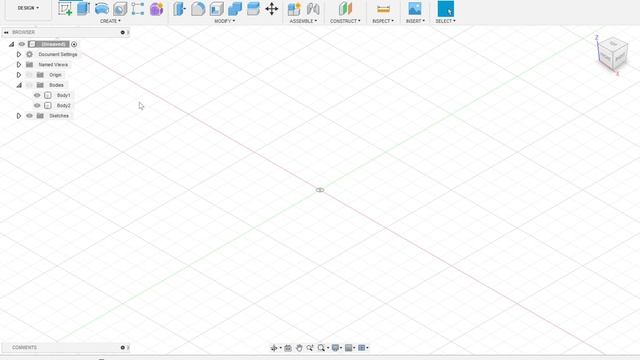The width and height of the screenshot is (640, 360).
Task: Expand the Named Views node
Action: click(19, 64)
